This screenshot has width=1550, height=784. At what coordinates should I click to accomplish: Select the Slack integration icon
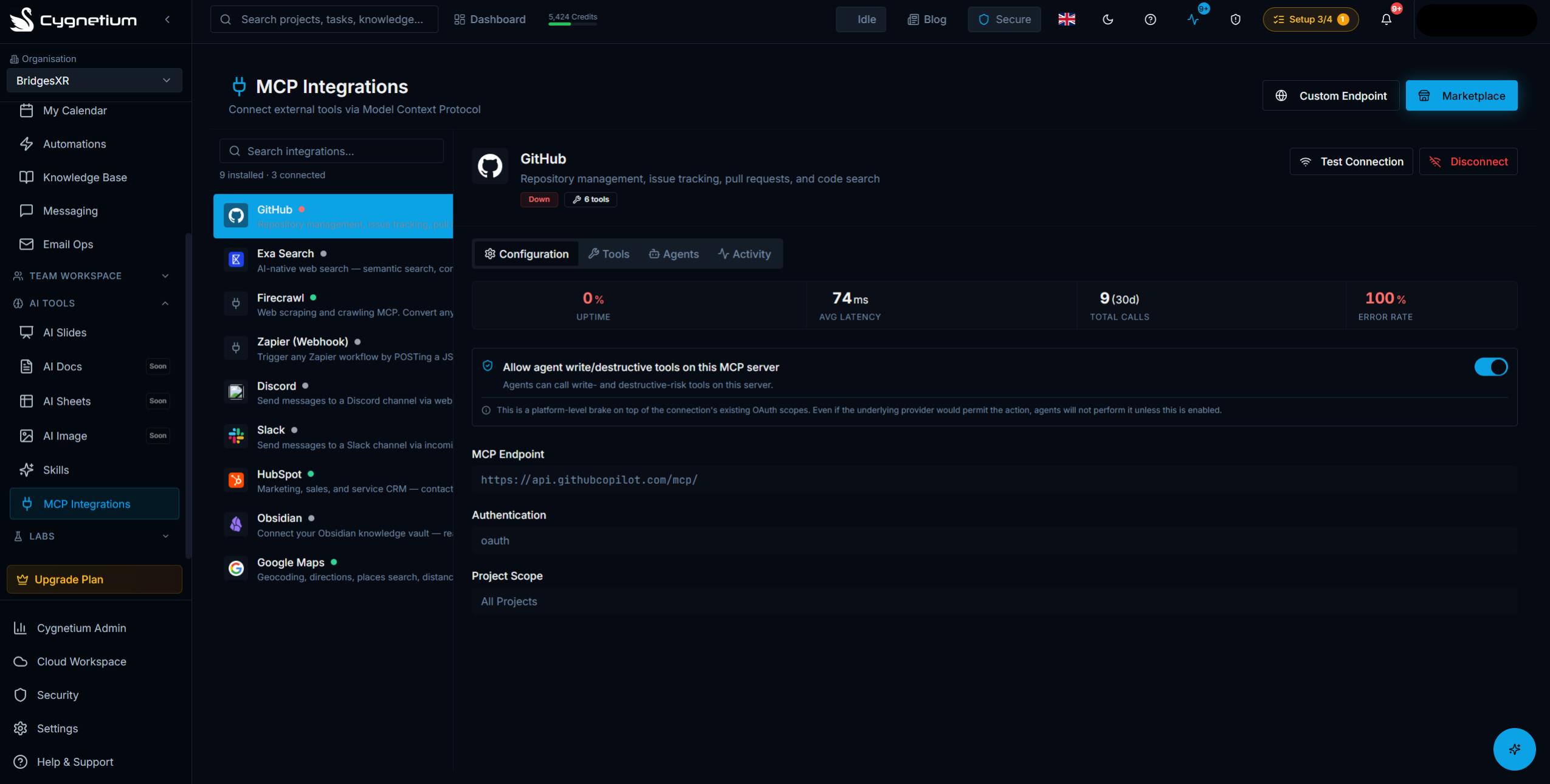[x=236, y=436]
